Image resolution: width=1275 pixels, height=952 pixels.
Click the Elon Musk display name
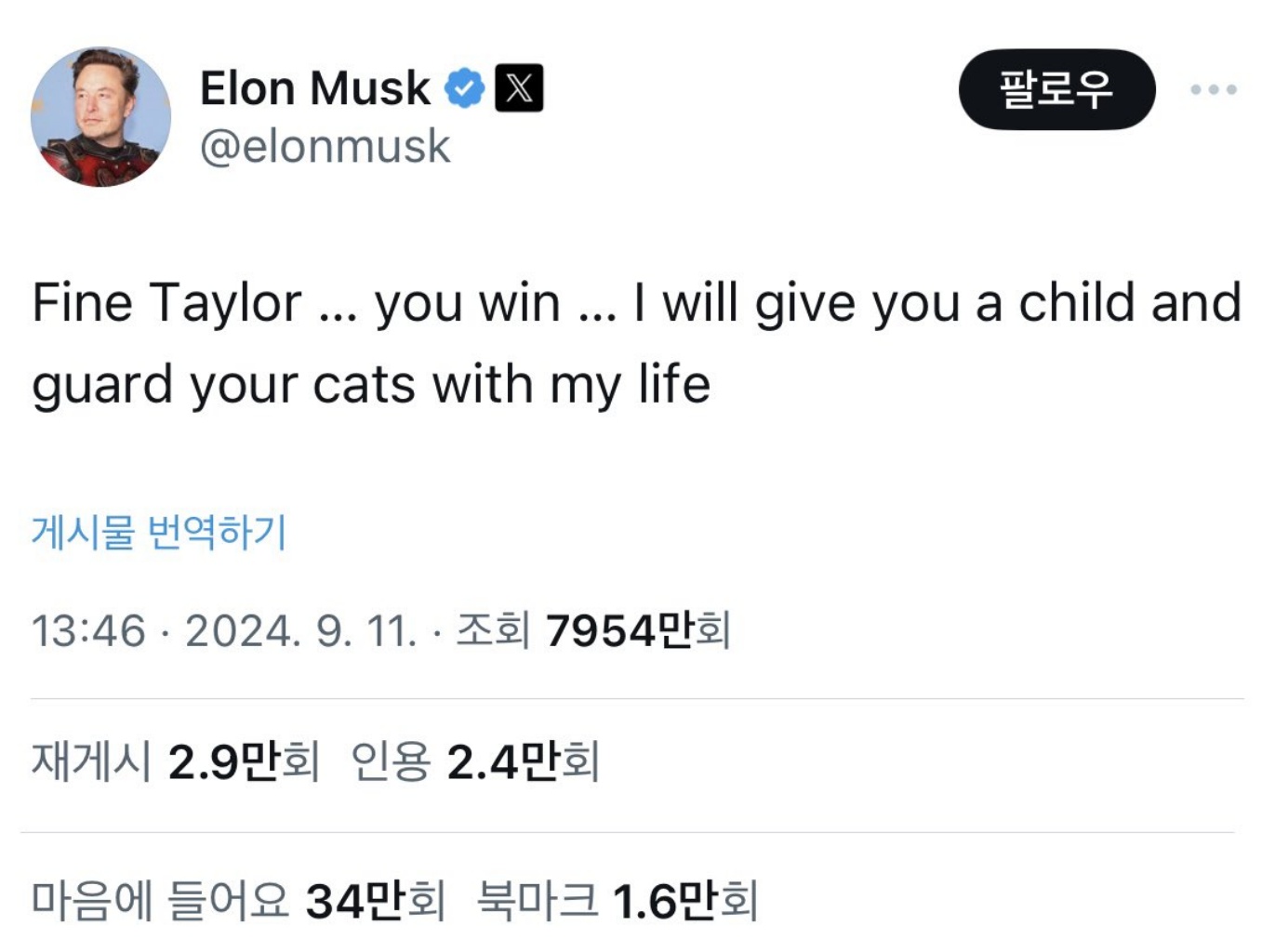coord(315,89)
